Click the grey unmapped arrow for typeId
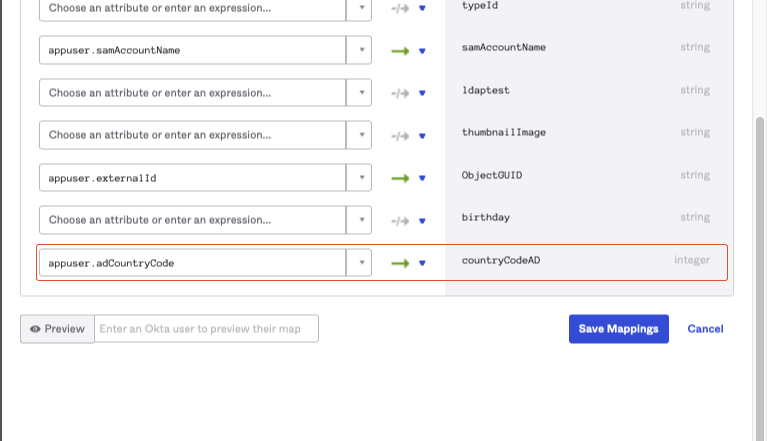The height and width of the screenshot is (441, 767). (400, 7)
